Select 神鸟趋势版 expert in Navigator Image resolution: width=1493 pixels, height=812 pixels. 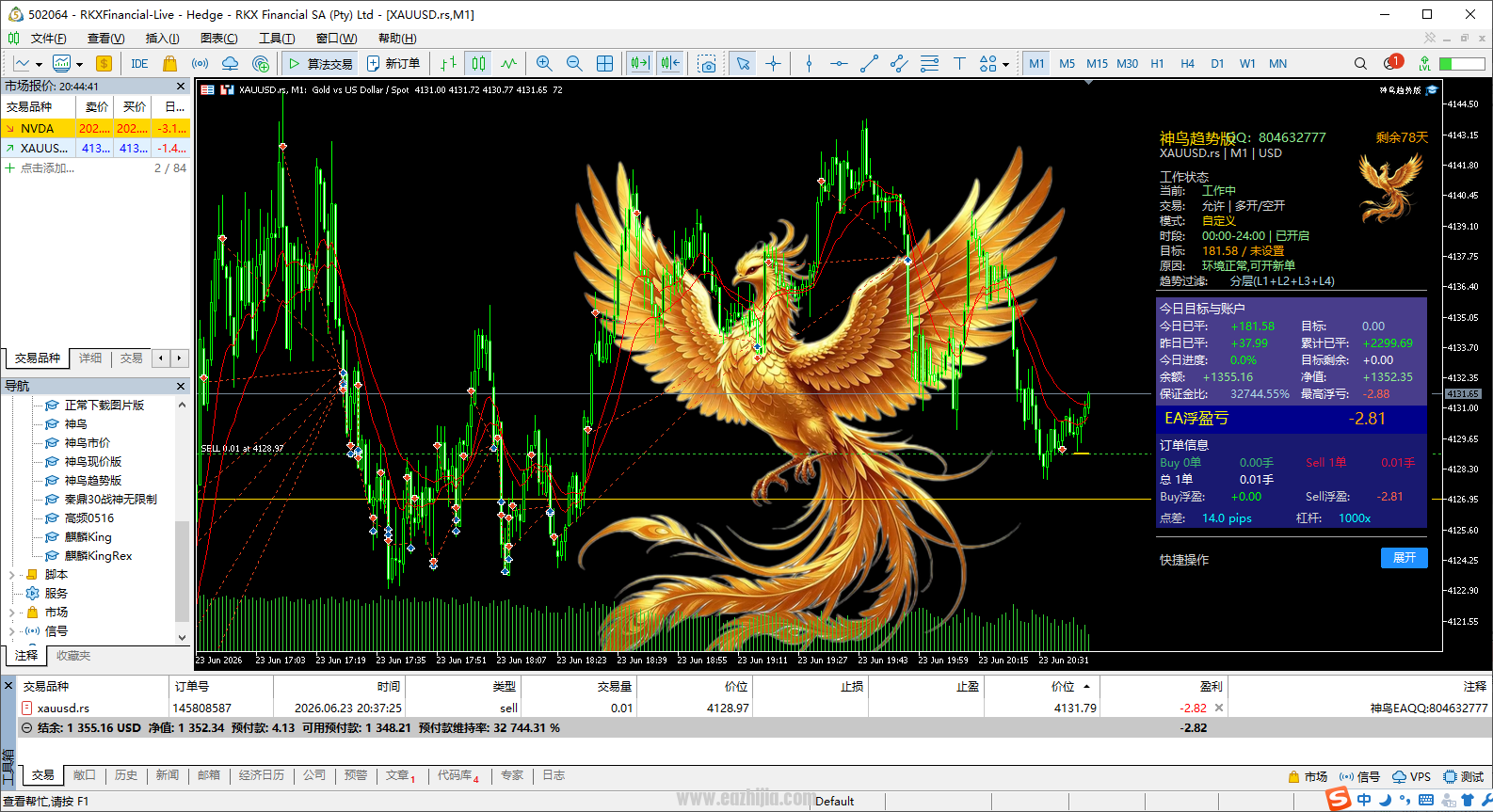(x=92, y=481)
